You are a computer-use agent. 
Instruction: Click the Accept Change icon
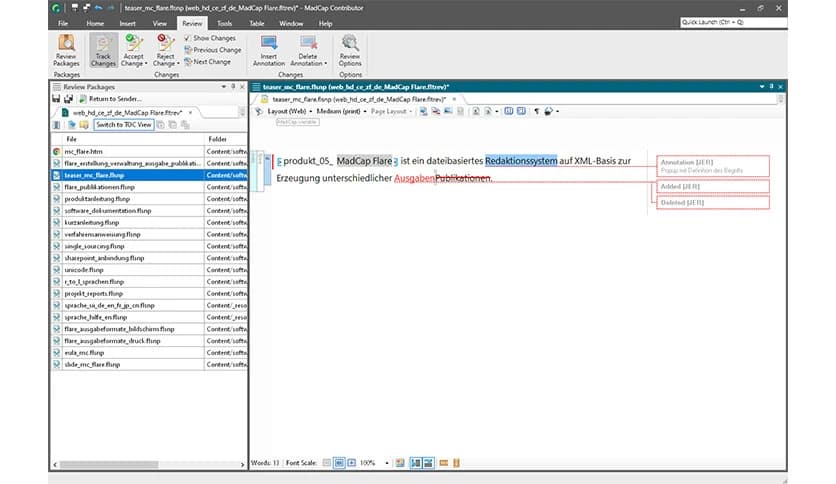coord(133,43)
